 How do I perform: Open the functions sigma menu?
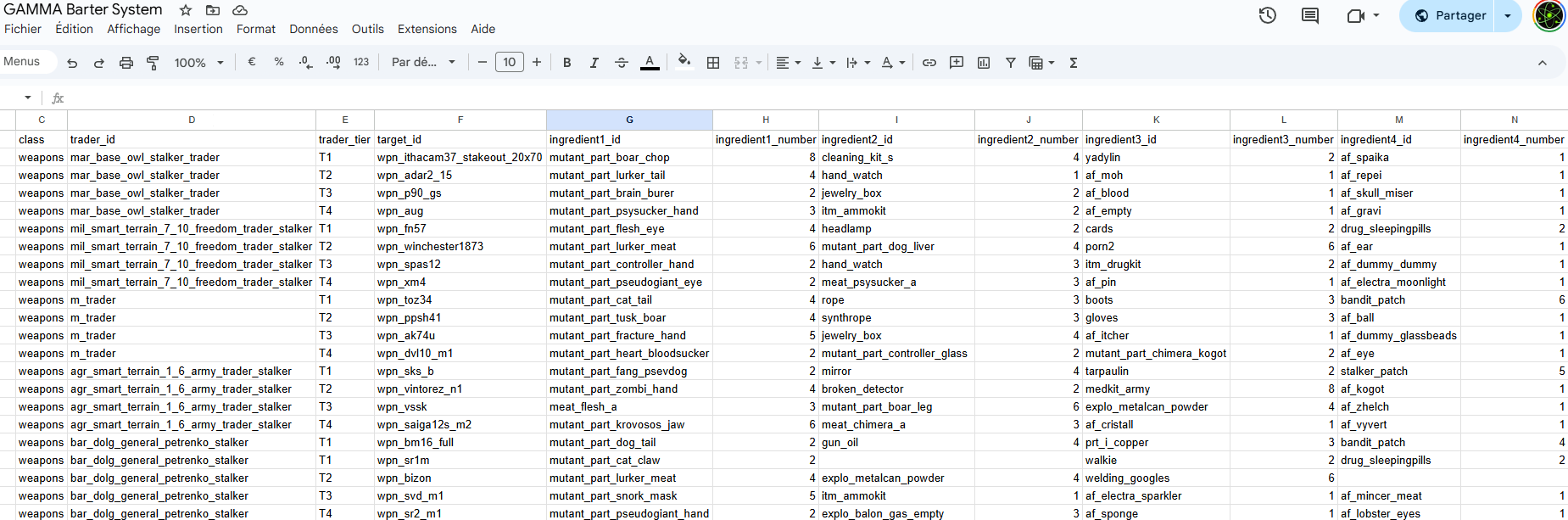click(x=1074, y=62)
